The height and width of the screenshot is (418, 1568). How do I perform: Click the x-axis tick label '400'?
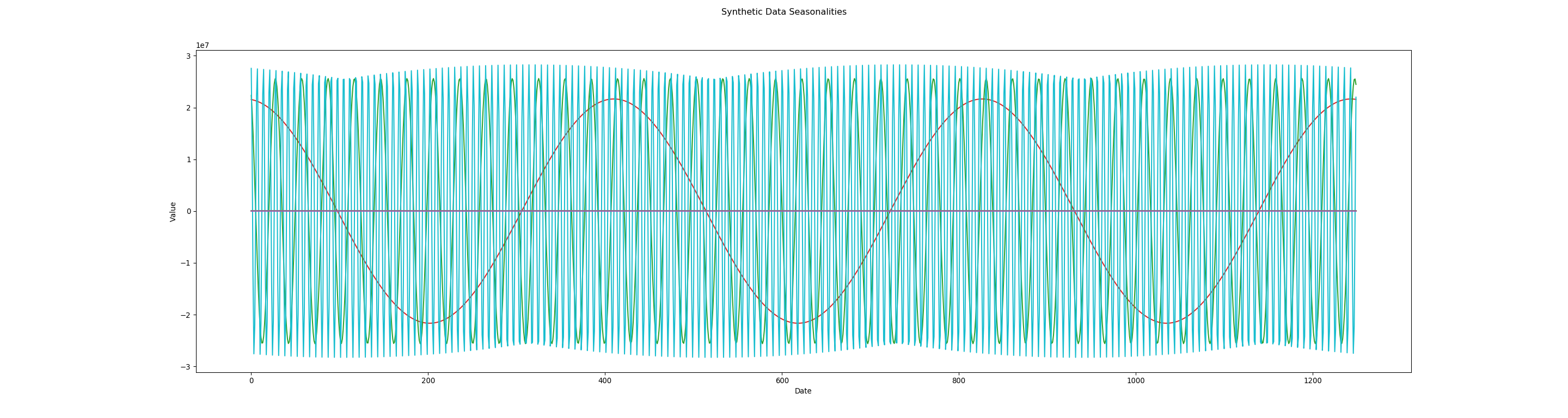(605, 381)
